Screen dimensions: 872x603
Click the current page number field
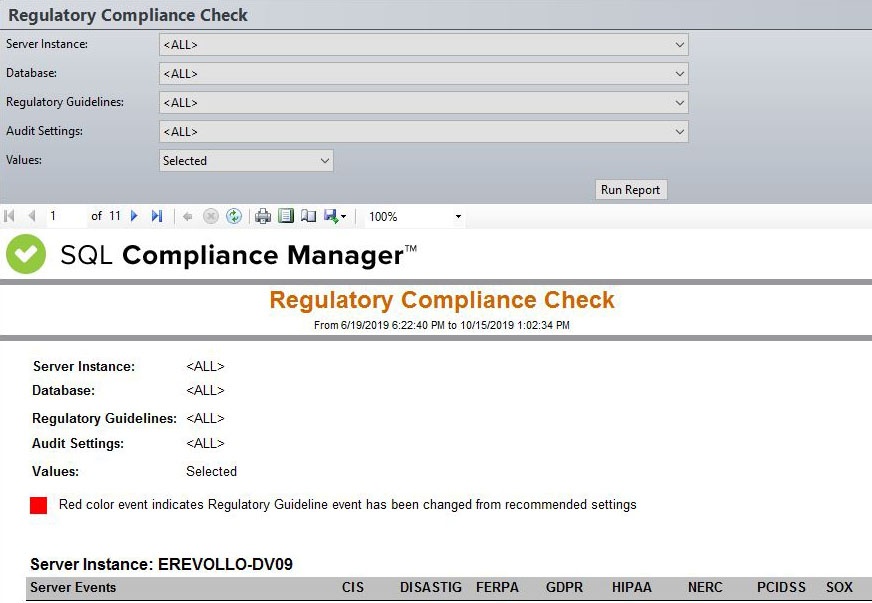pos(66,216)
